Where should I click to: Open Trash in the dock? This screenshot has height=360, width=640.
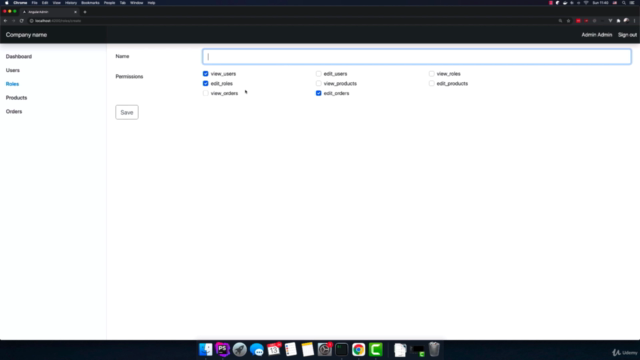434,350
